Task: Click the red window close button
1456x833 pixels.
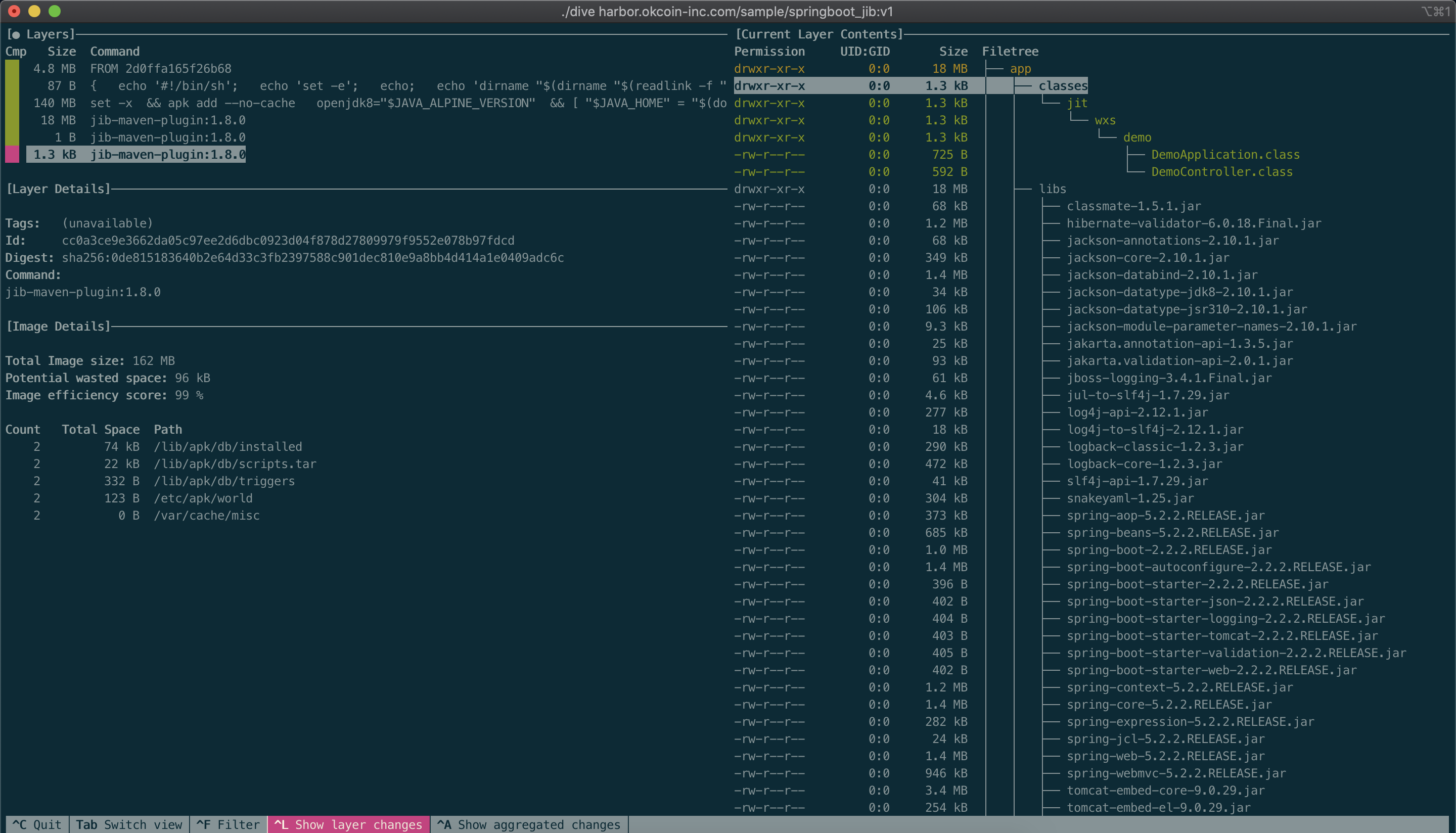Action: pyautogui.click(x=14, y=11)
